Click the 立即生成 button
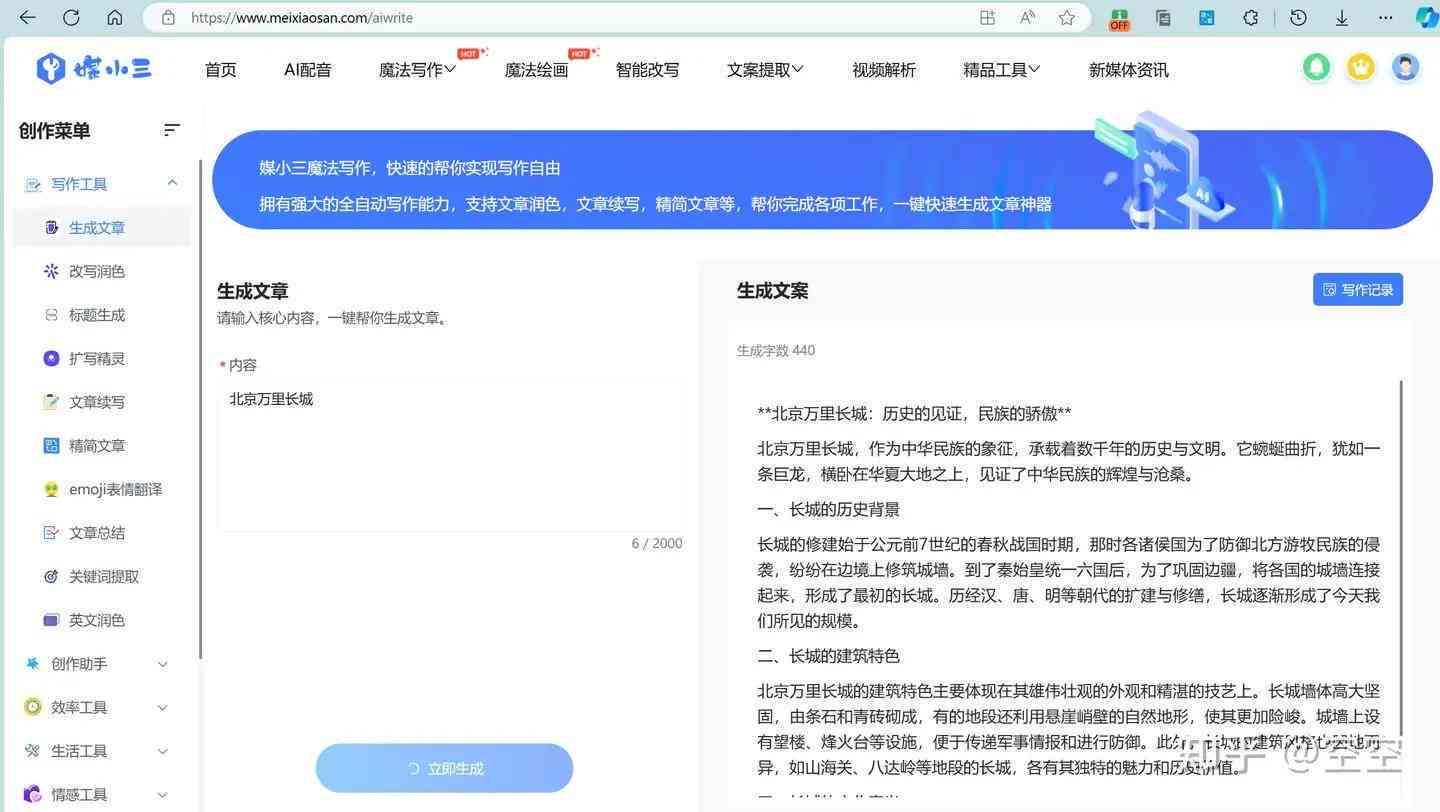This screenshot has width=1440, height=812. (444, 768)
